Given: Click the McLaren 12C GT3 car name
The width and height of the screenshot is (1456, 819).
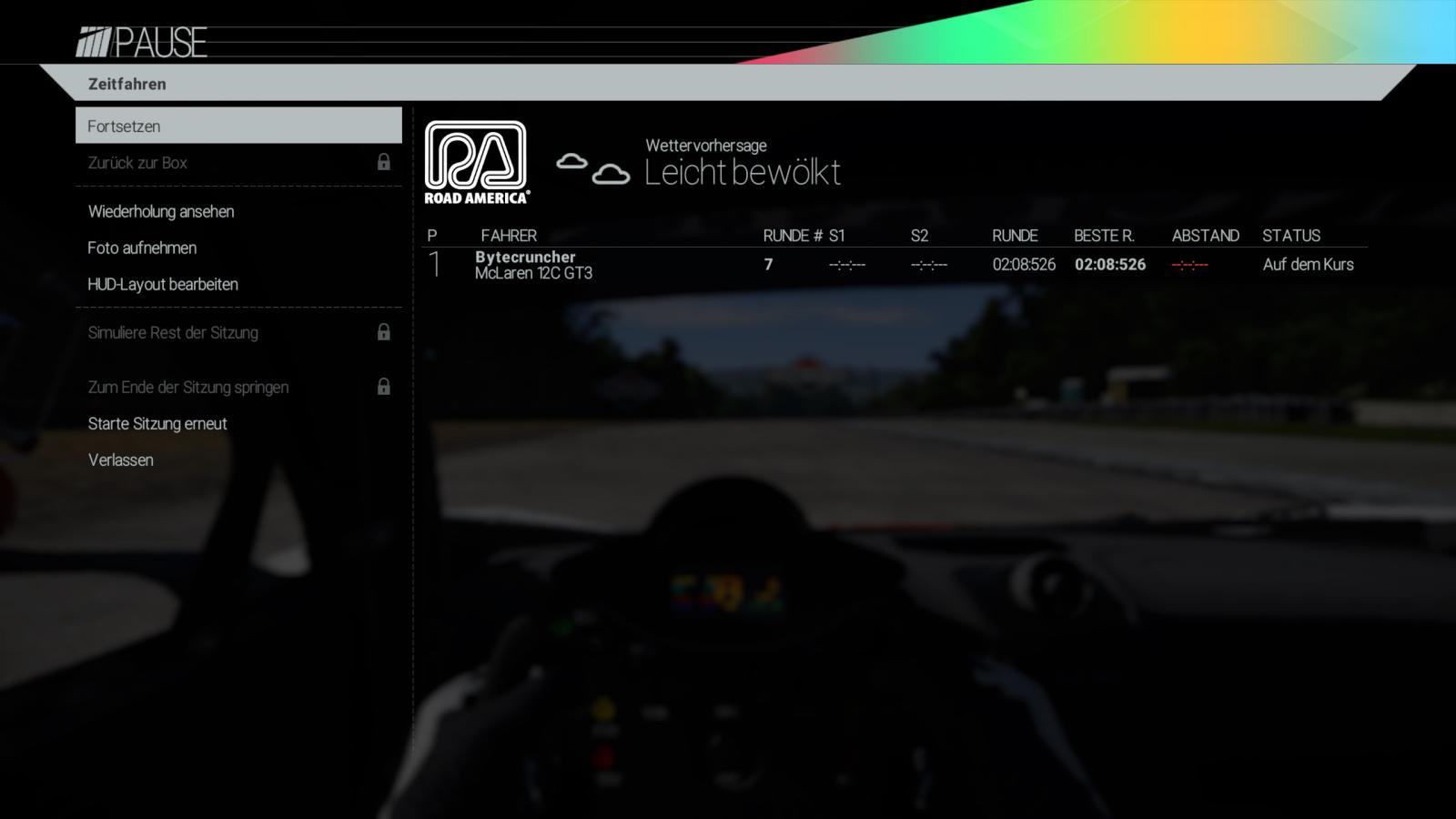Looking at the screenshot, I should pyautogui.click(x=533, y=273).
